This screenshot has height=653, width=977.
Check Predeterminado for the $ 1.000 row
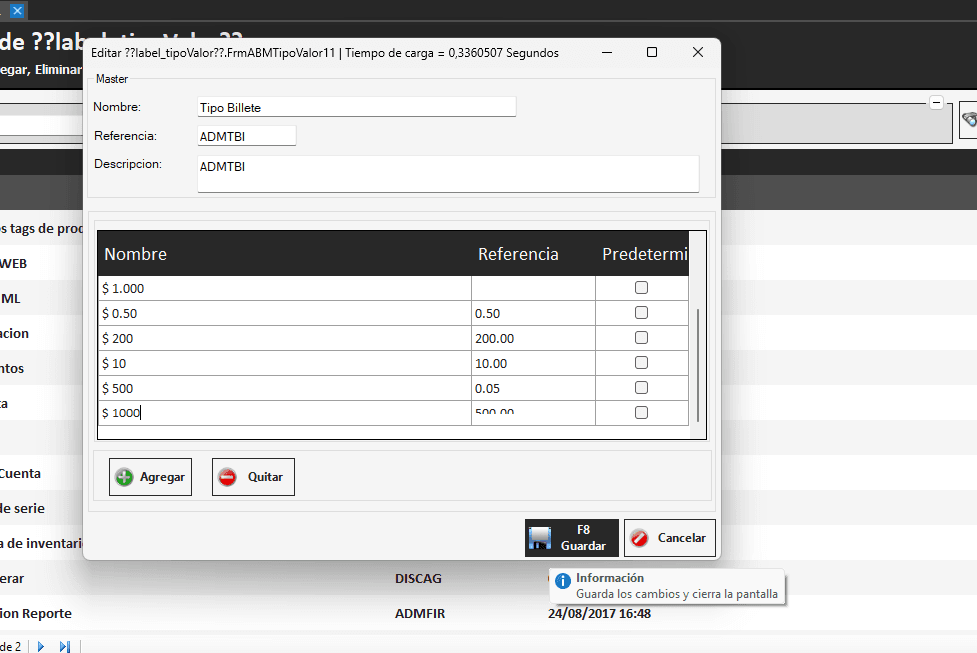[641, 288]
